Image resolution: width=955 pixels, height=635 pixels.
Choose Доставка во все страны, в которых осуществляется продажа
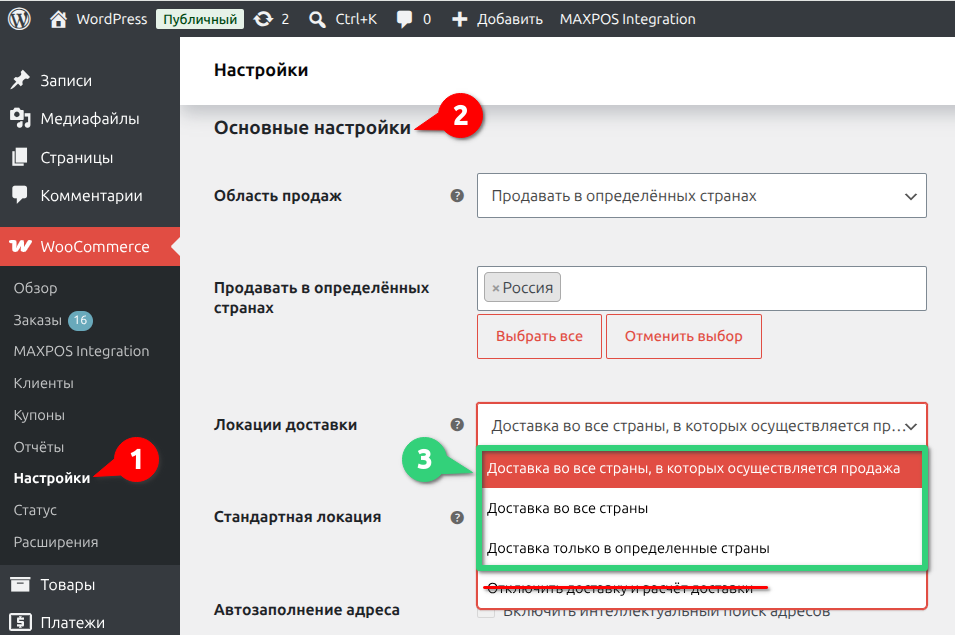pos(702,468)
